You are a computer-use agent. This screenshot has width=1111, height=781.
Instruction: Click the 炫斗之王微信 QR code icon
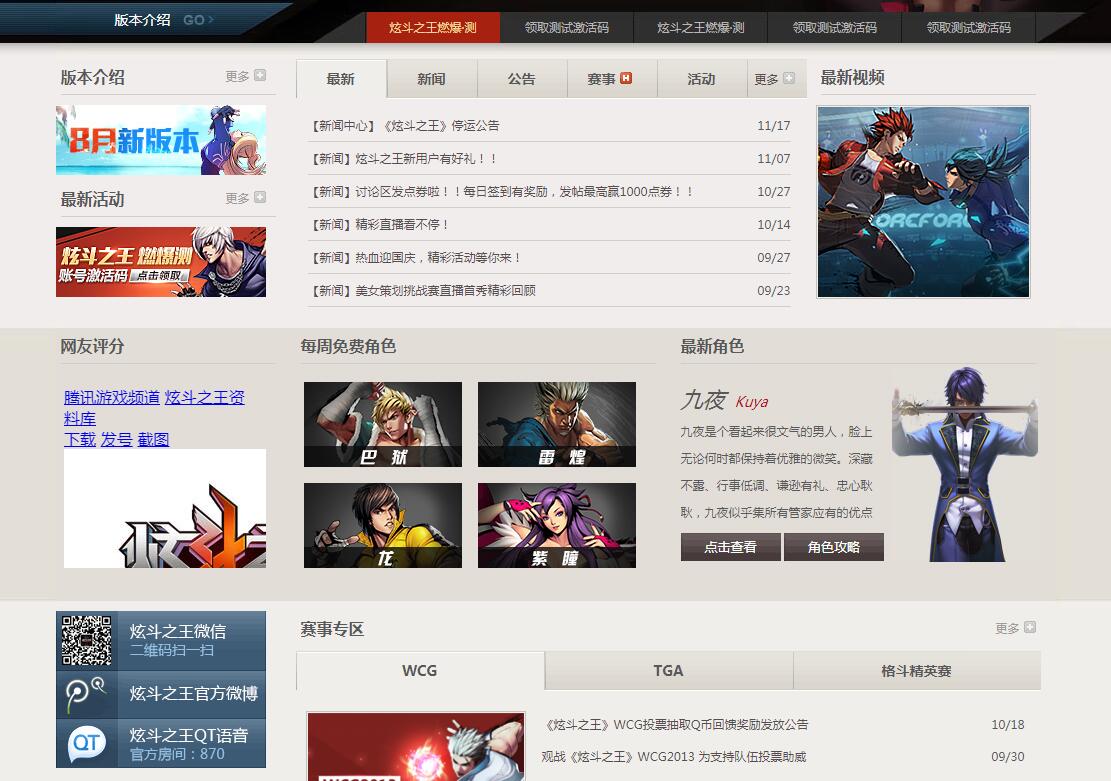[86, 641]
